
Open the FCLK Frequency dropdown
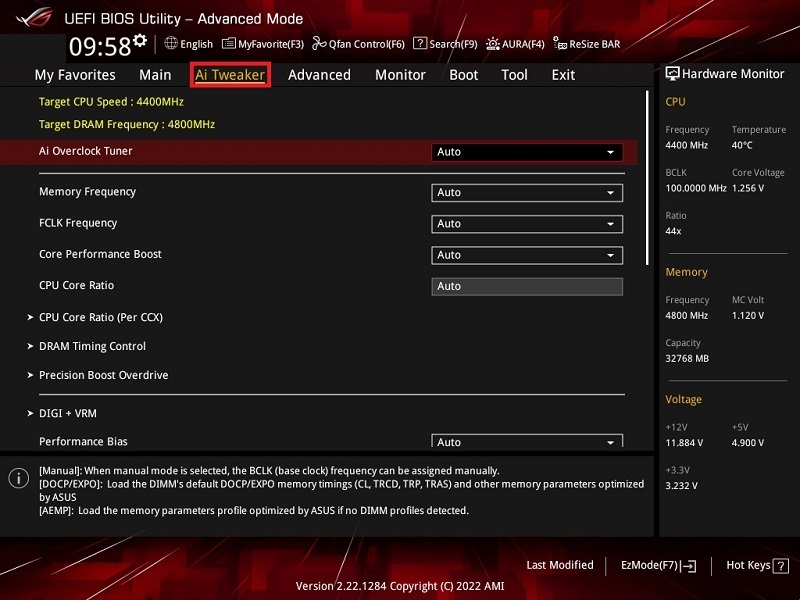pos(527,224)
